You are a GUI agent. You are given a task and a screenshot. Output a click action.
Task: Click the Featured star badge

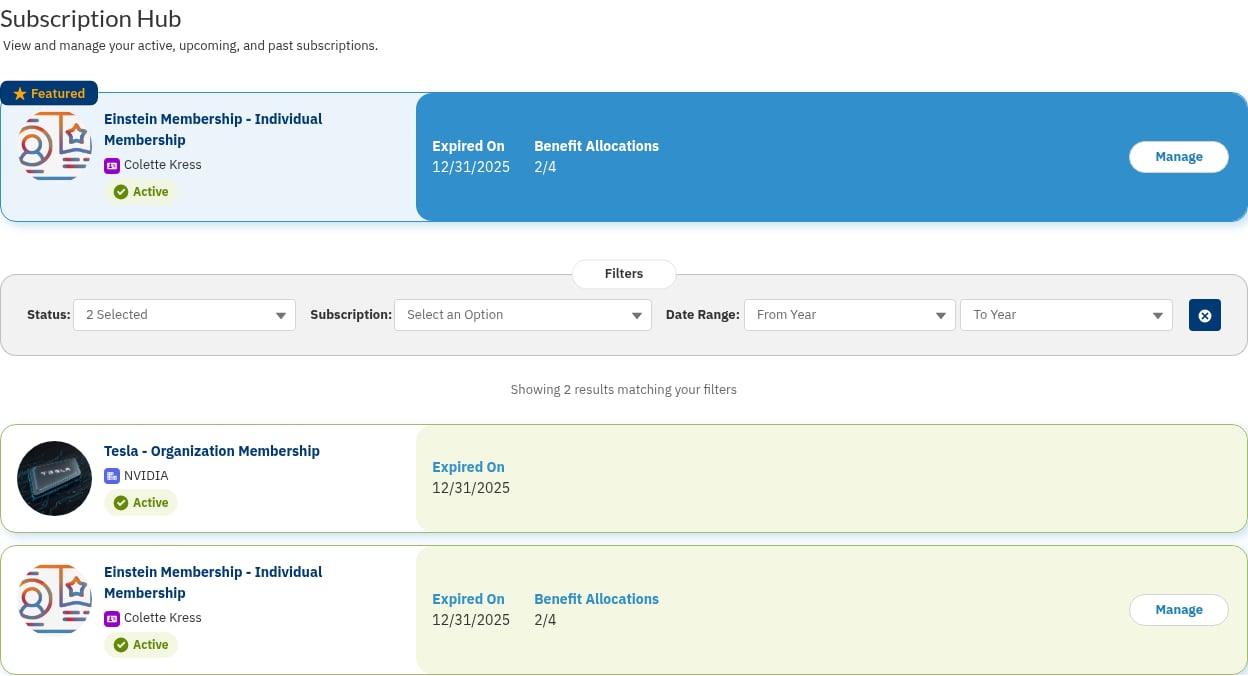click(x=49, y=93)
